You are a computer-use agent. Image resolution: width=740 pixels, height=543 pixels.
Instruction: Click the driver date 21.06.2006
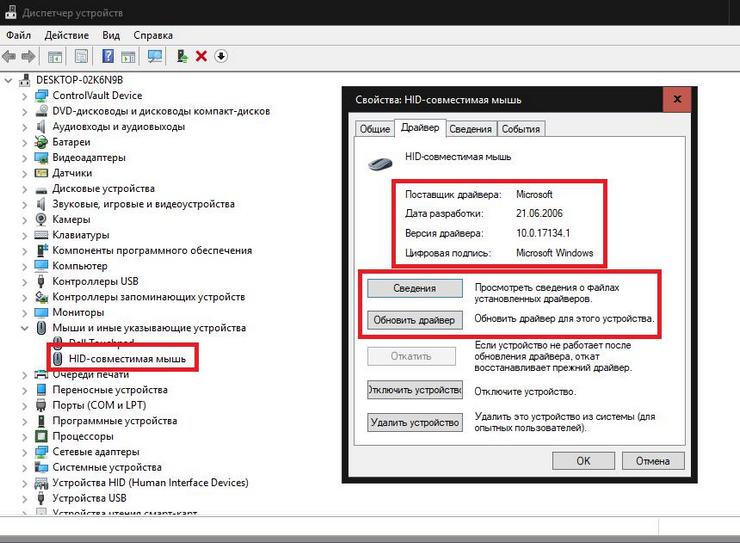(x=539, y=213)
